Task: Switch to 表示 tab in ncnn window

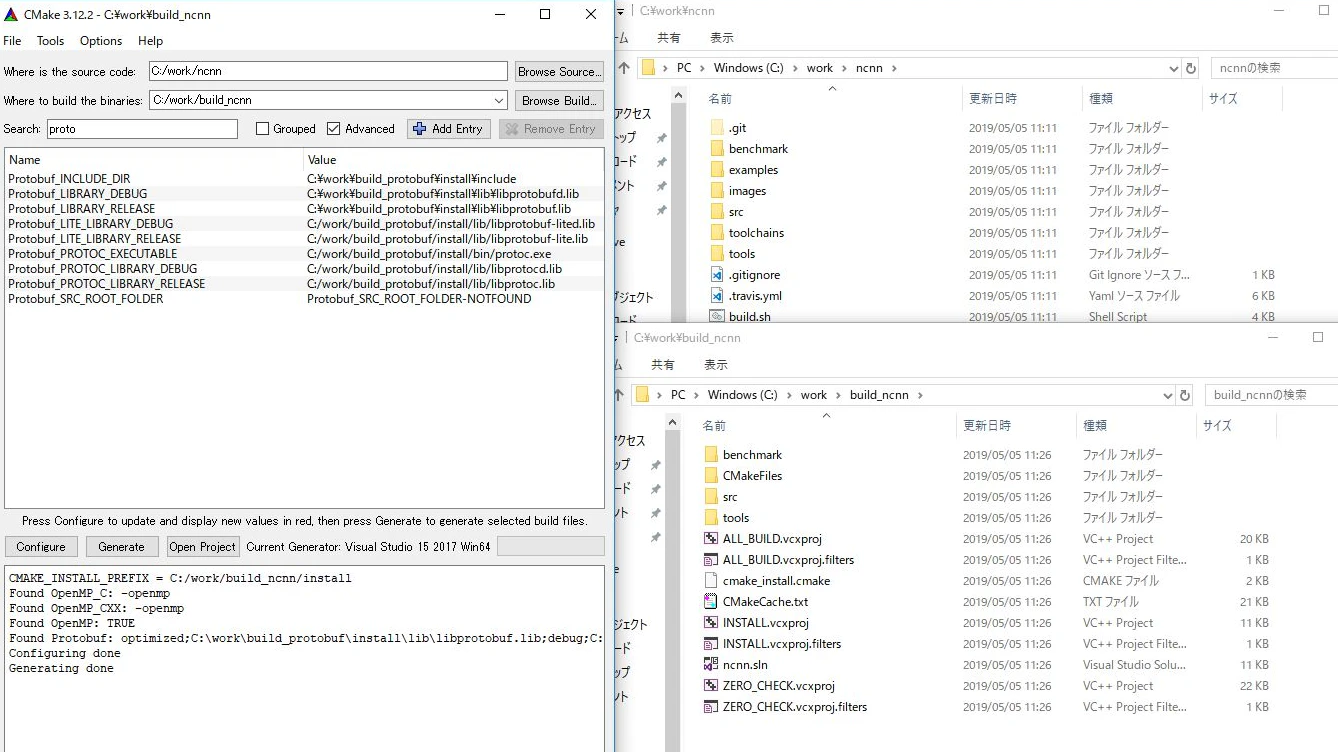Action: point(721,38)
